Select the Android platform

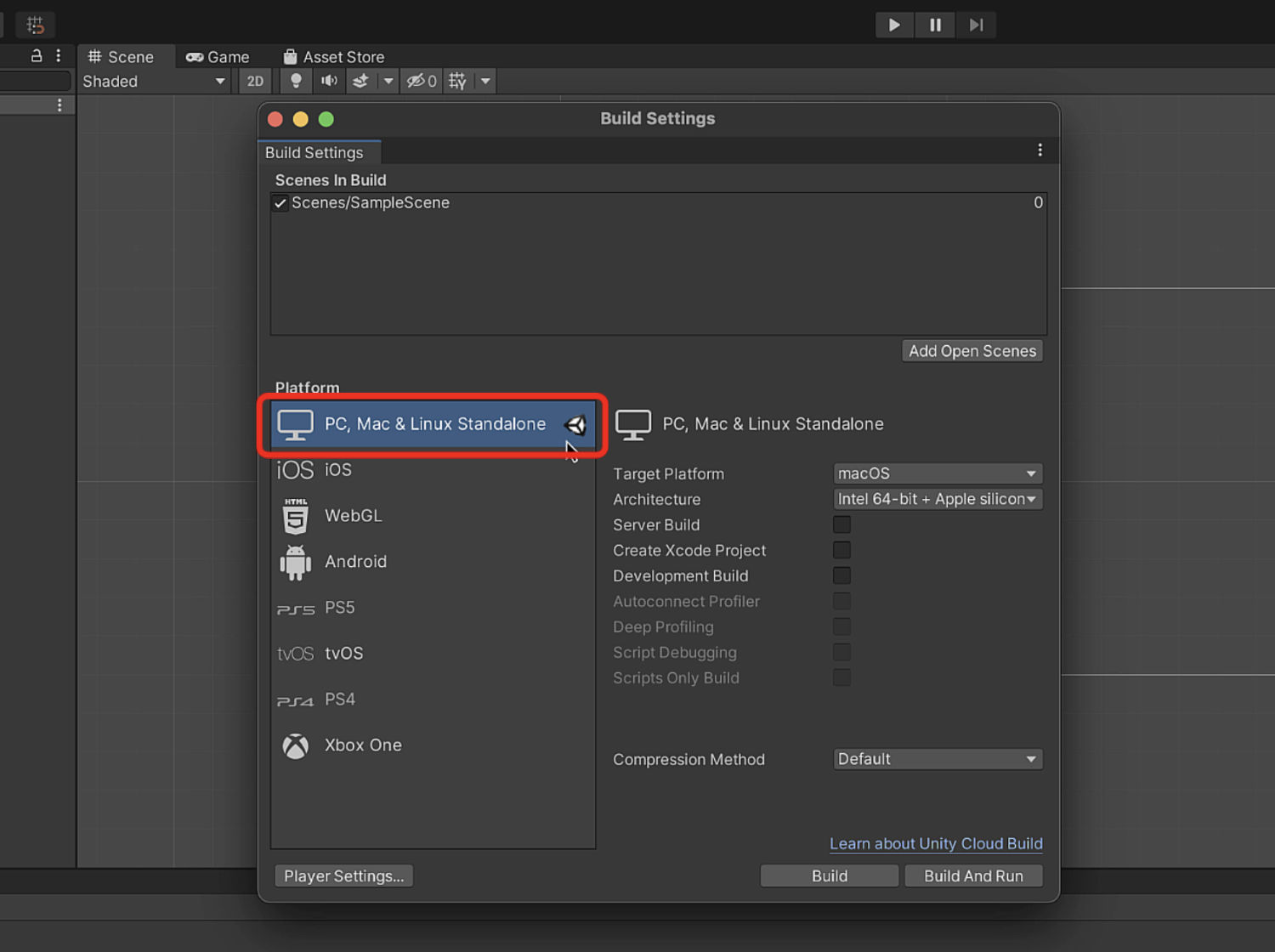[x=433, y=562]
